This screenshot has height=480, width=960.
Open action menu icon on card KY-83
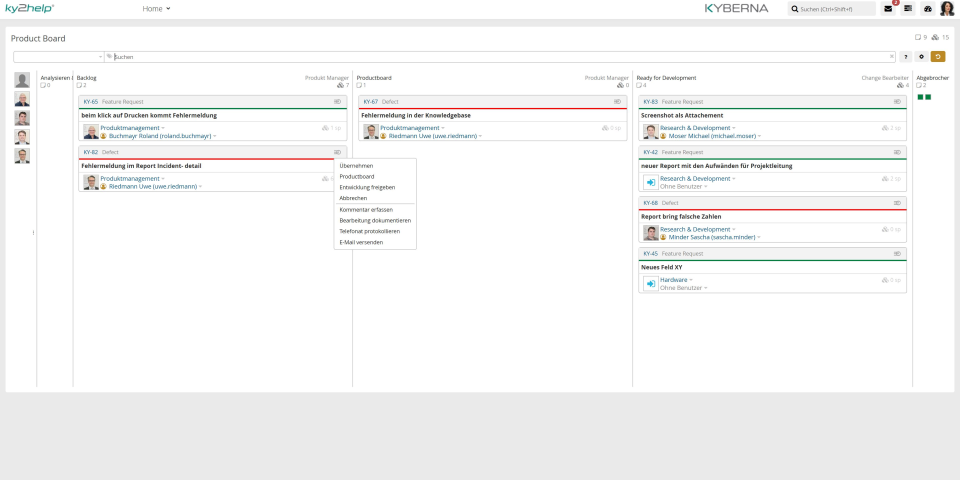pos(897,102)
